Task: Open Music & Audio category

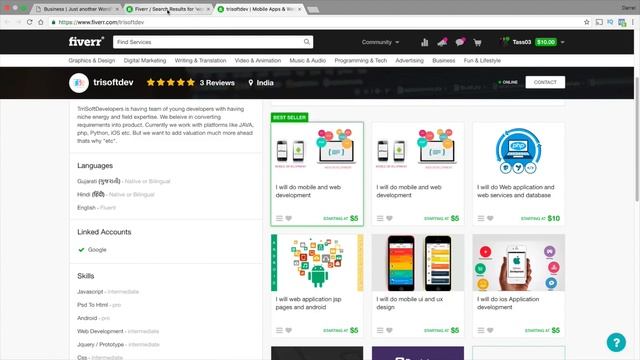Action: (308, 60)
